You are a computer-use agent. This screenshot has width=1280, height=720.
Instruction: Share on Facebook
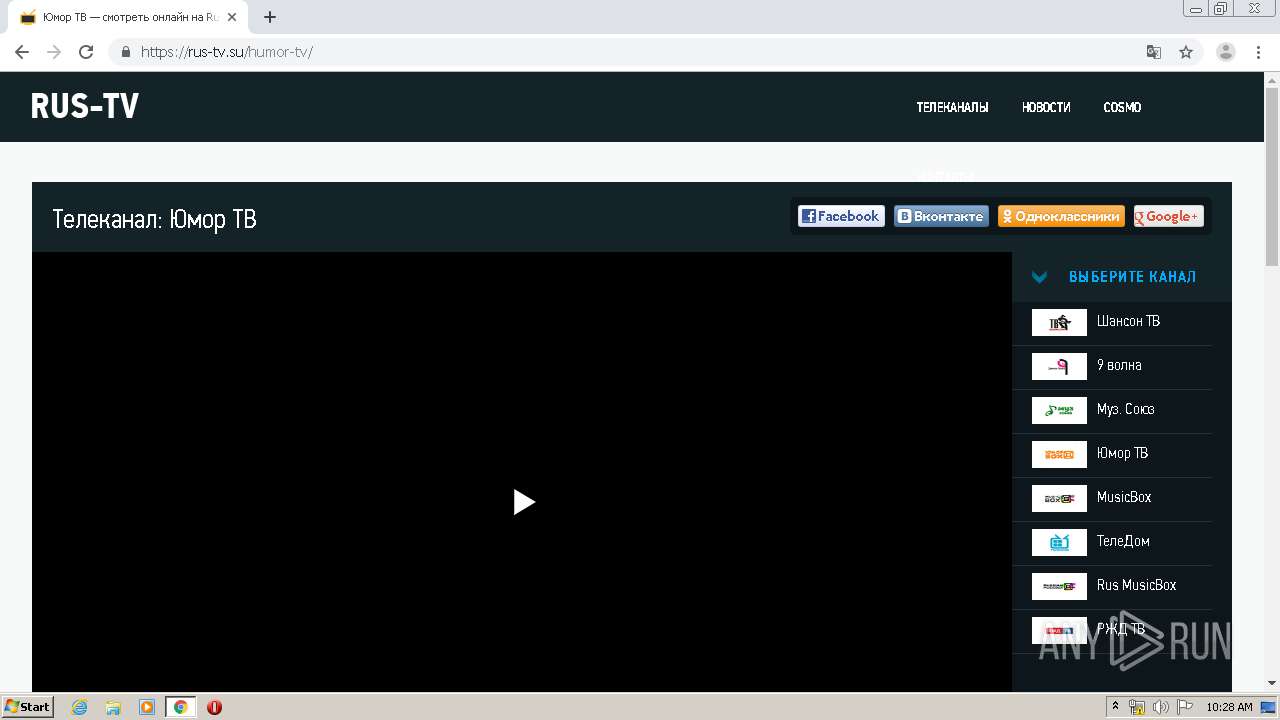[841, 216]
